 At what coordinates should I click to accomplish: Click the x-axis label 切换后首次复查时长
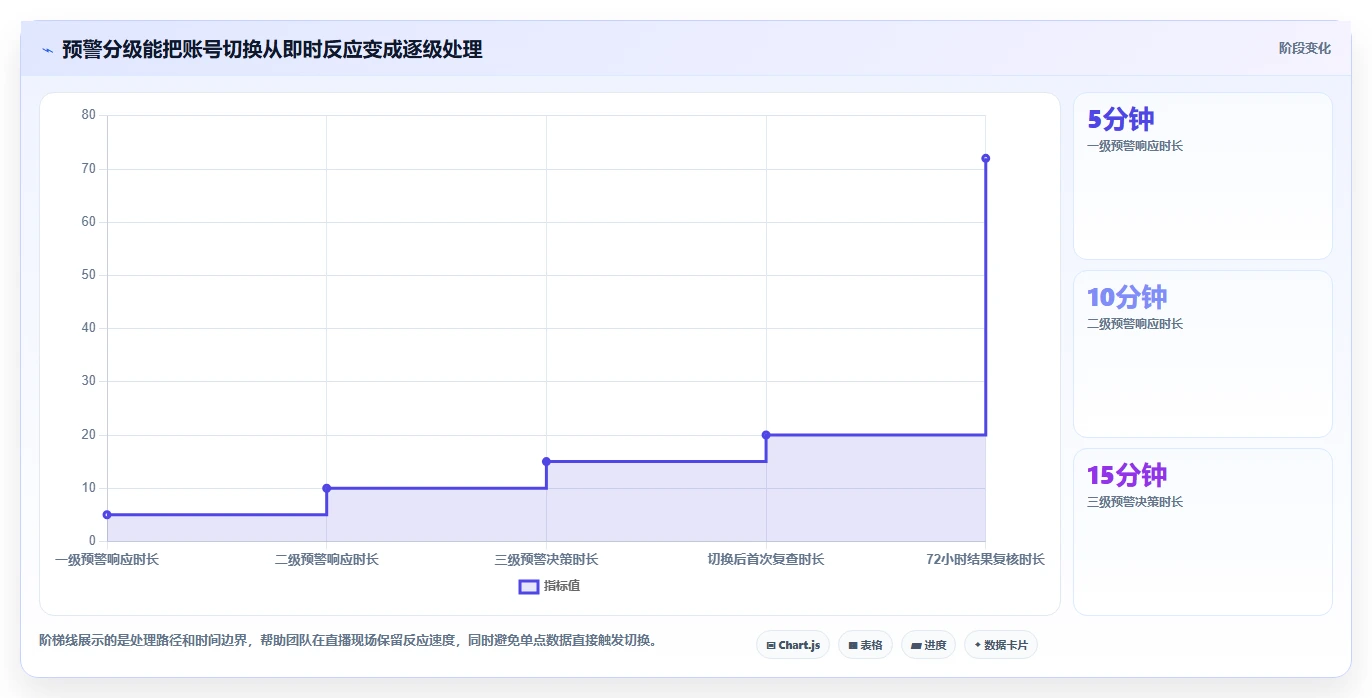766,560
